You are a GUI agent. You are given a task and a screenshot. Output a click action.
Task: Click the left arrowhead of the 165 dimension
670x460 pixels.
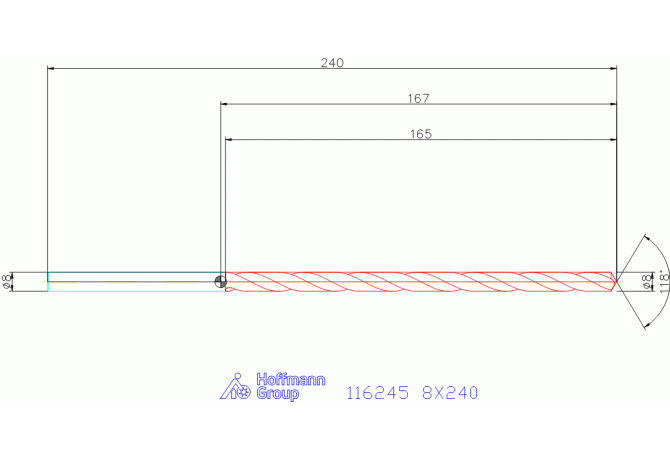[x=230, y=140]
